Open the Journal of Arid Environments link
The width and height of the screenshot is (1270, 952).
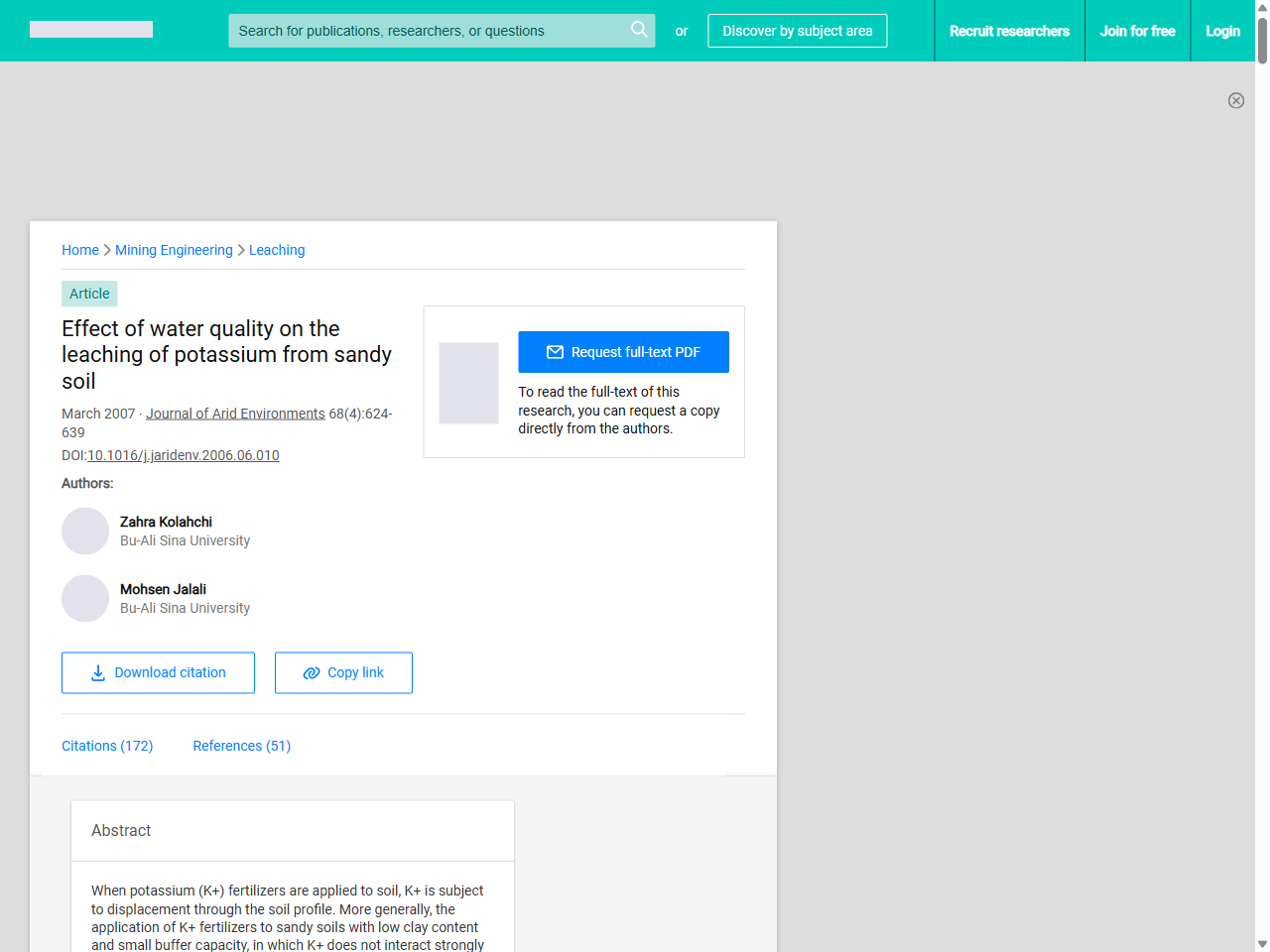(x=235, y=413)
